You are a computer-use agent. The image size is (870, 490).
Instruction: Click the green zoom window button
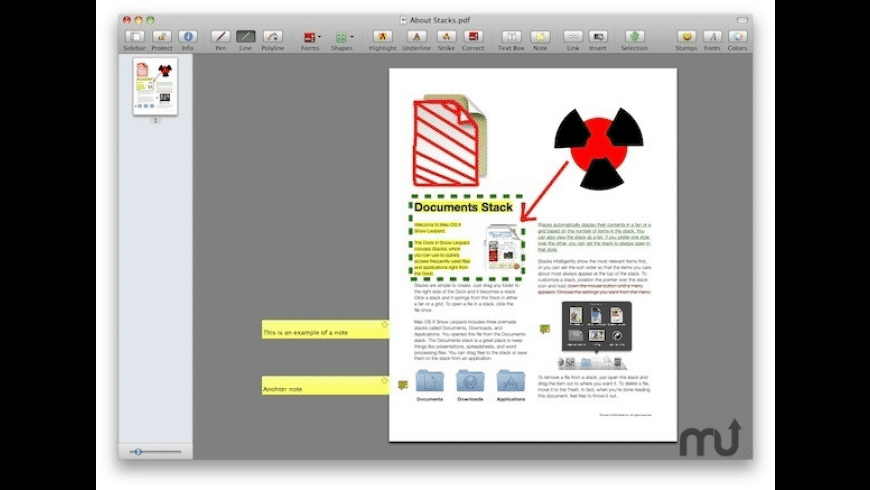[x=150, y=20]
